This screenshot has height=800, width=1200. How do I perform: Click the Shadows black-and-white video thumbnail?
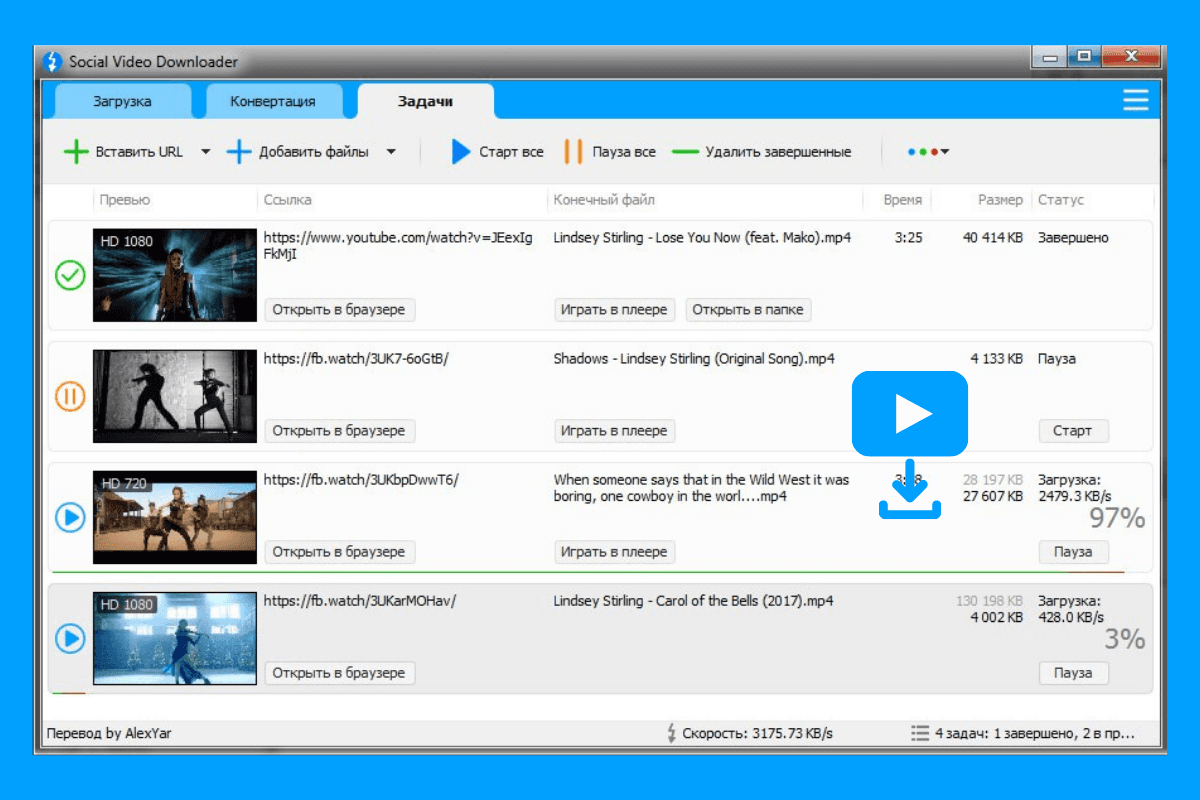175,396
